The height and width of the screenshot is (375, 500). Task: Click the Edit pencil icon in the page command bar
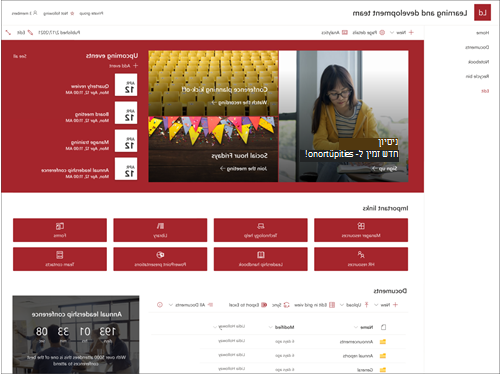[30, 32]
